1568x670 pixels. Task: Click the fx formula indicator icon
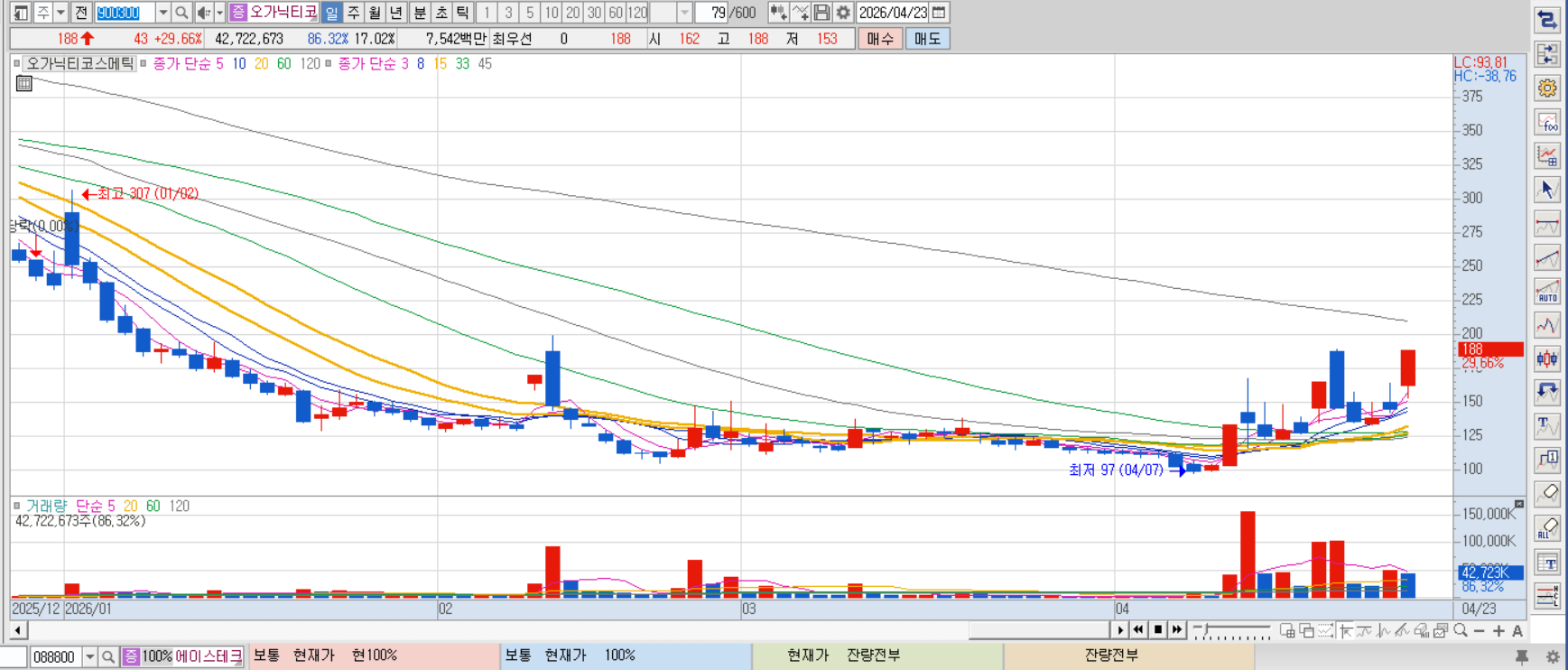pyautogui.click(x=1547, y=122)
